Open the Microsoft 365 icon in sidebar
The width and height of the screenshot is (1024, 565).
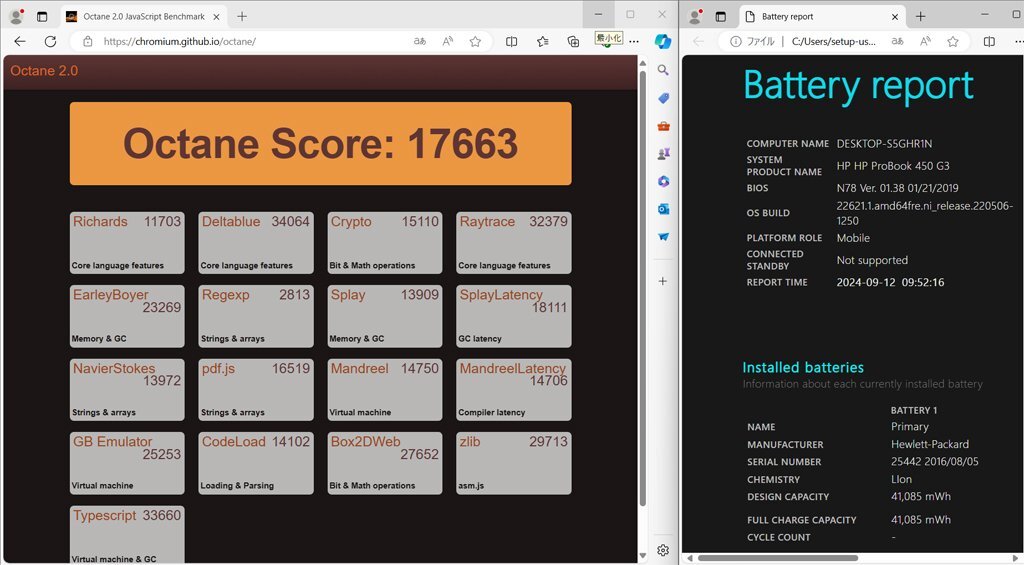pyautogui.click(x=662, y=181)
